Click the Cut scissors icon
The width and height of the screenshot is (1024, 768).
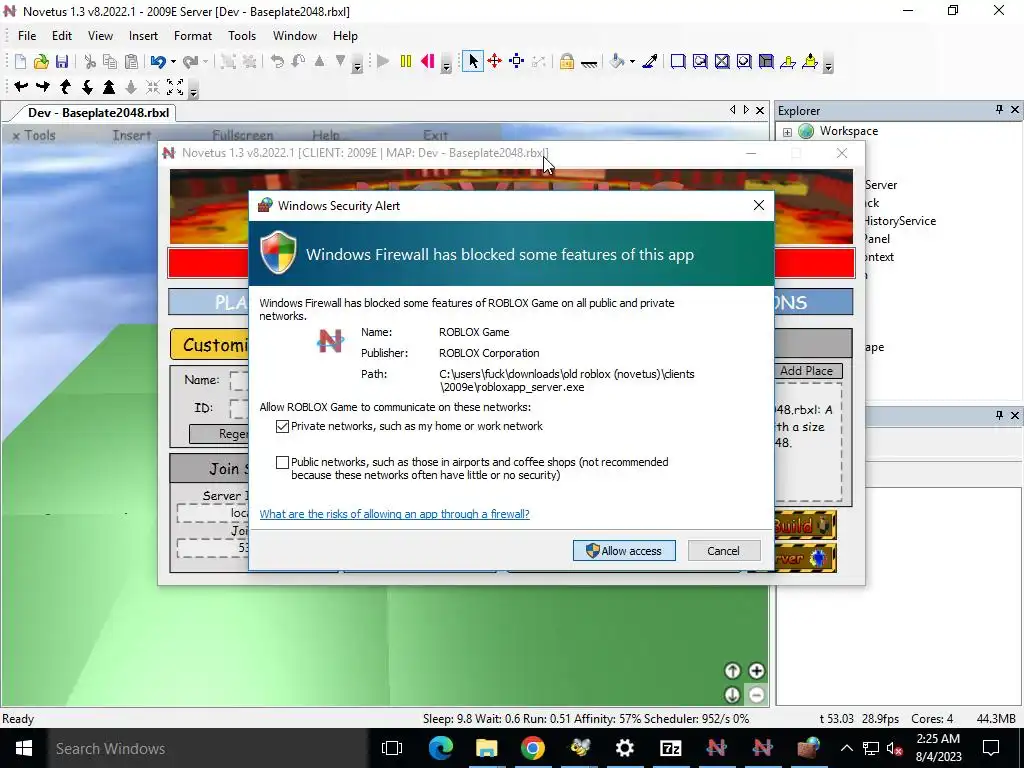click(x=90, y=61)
